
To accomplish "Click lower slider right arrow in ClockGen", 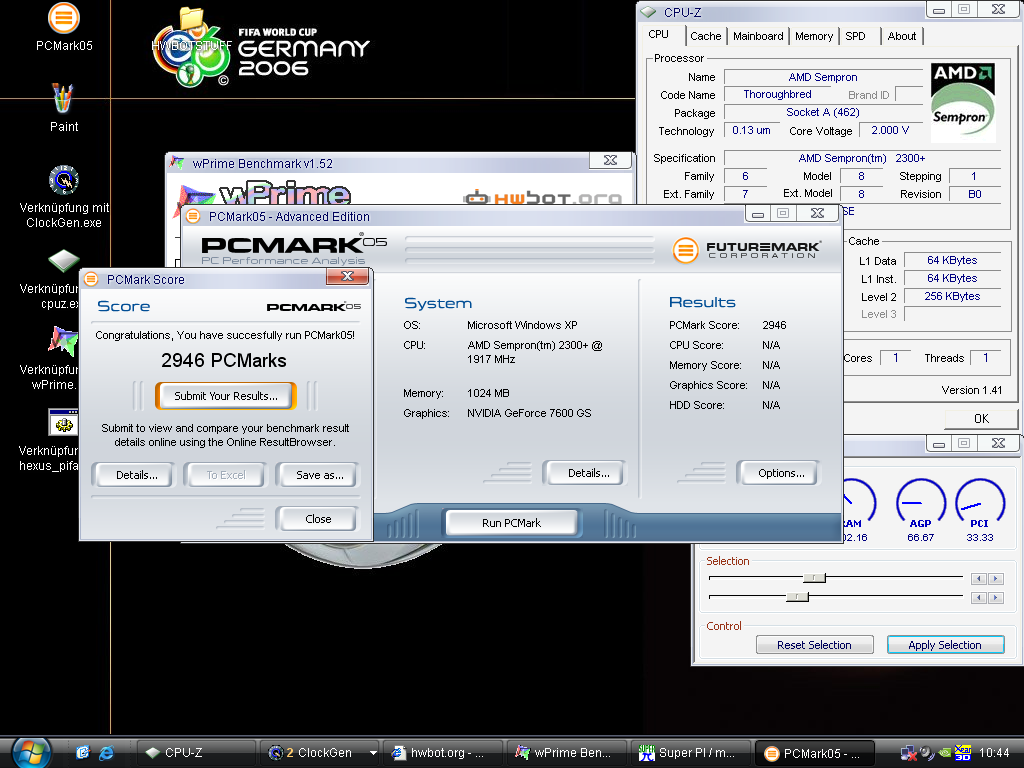I will pyautogui.click(x=996, y=598).
